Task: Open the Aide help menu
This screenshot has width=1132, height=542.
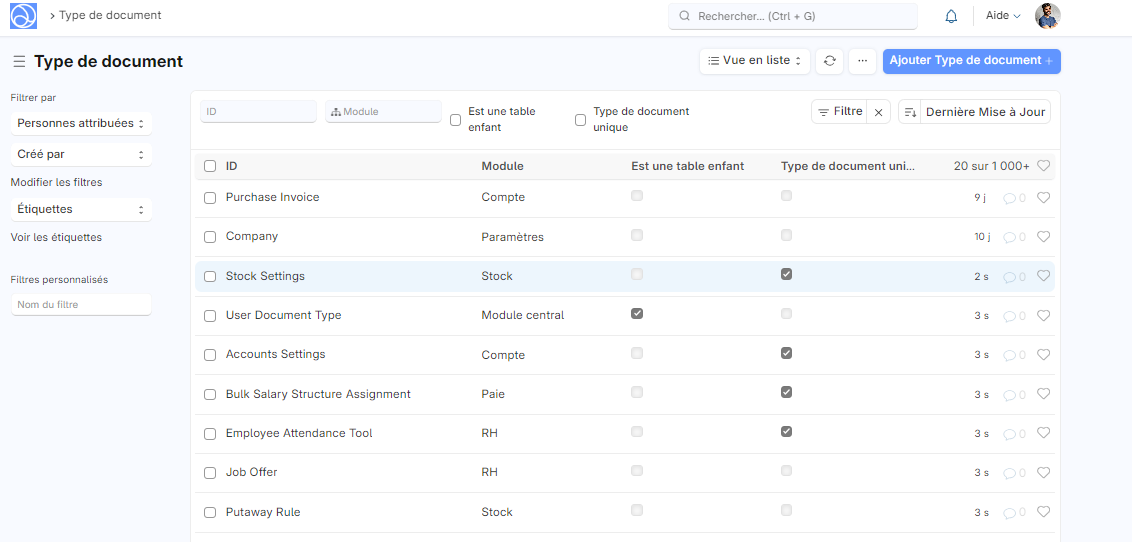Action: 1003,16
